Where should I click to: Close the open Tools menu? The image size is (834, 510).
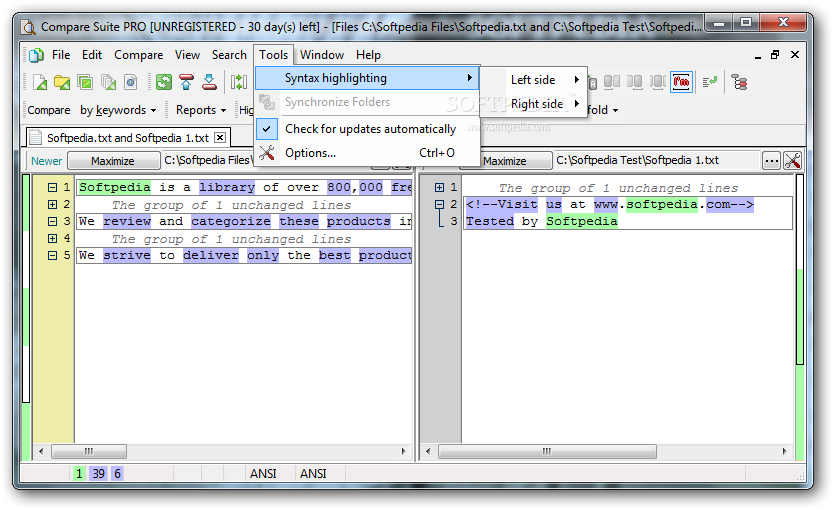(x=273, y=55)
